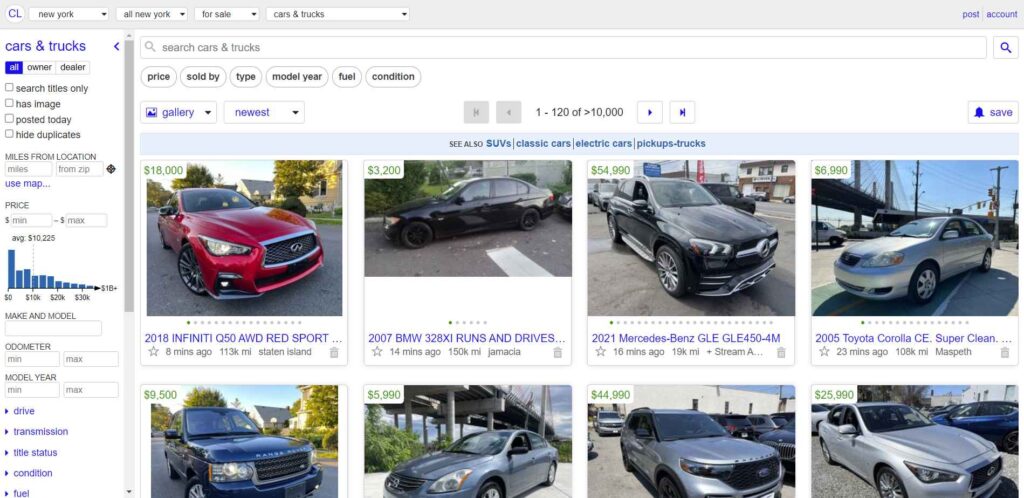Open the fuel filter chip

pyautogui.click(x=347, y=76)
